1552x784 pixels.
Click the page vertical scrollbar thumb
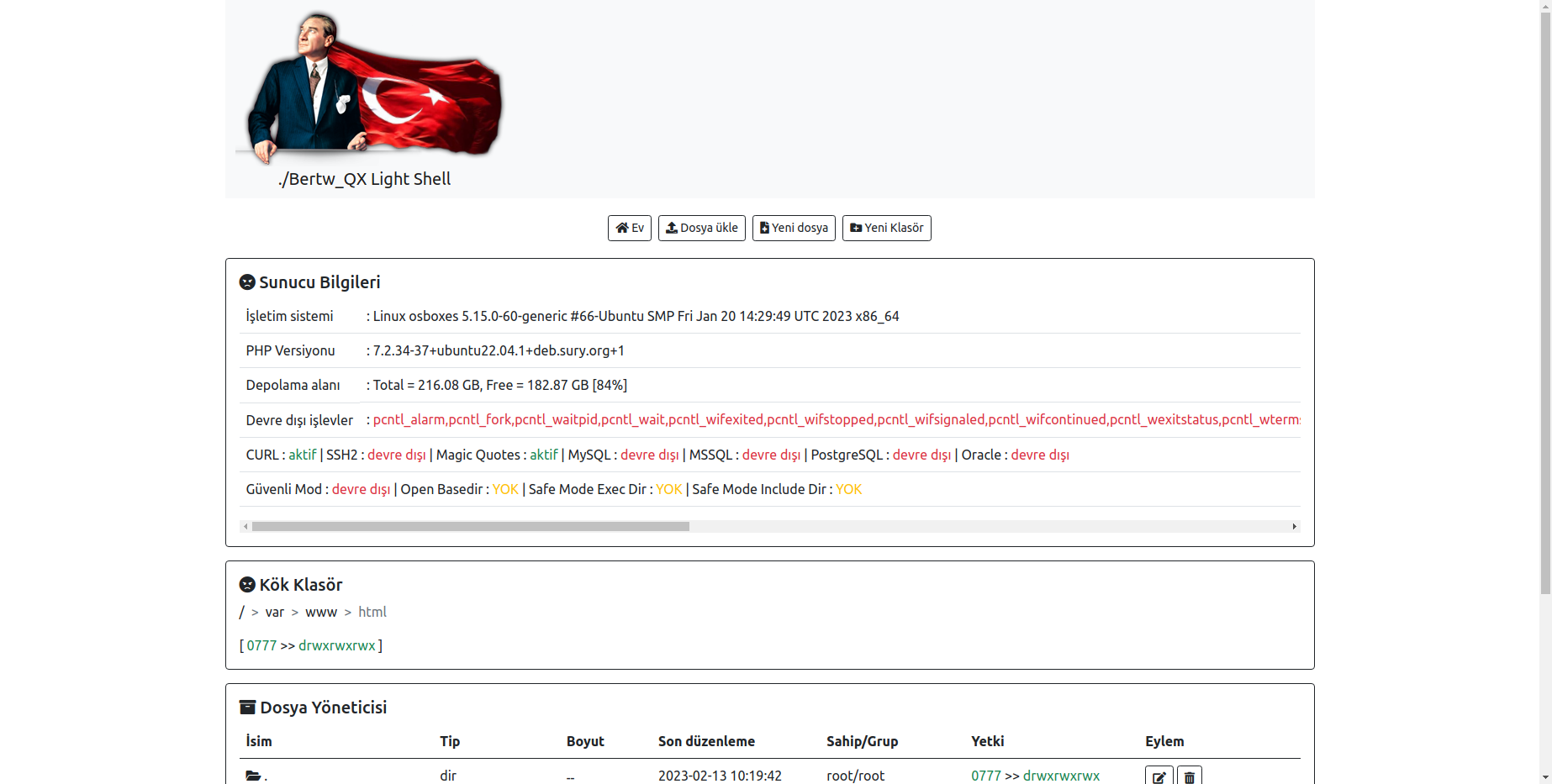pyautogui.click(x=1545, y=303)
